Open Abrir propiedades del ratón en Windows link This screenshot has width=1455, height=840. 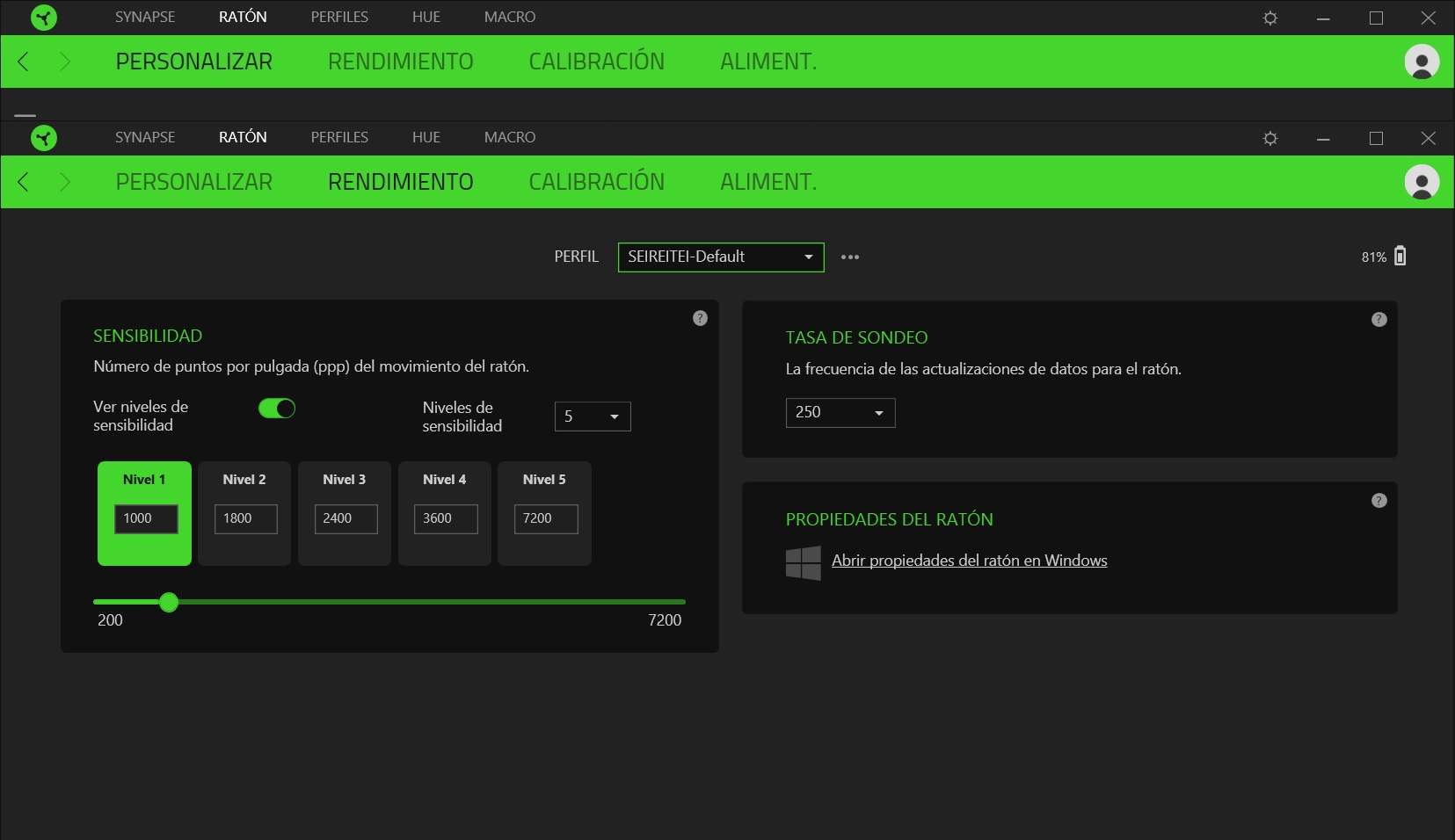coord(970,561)
